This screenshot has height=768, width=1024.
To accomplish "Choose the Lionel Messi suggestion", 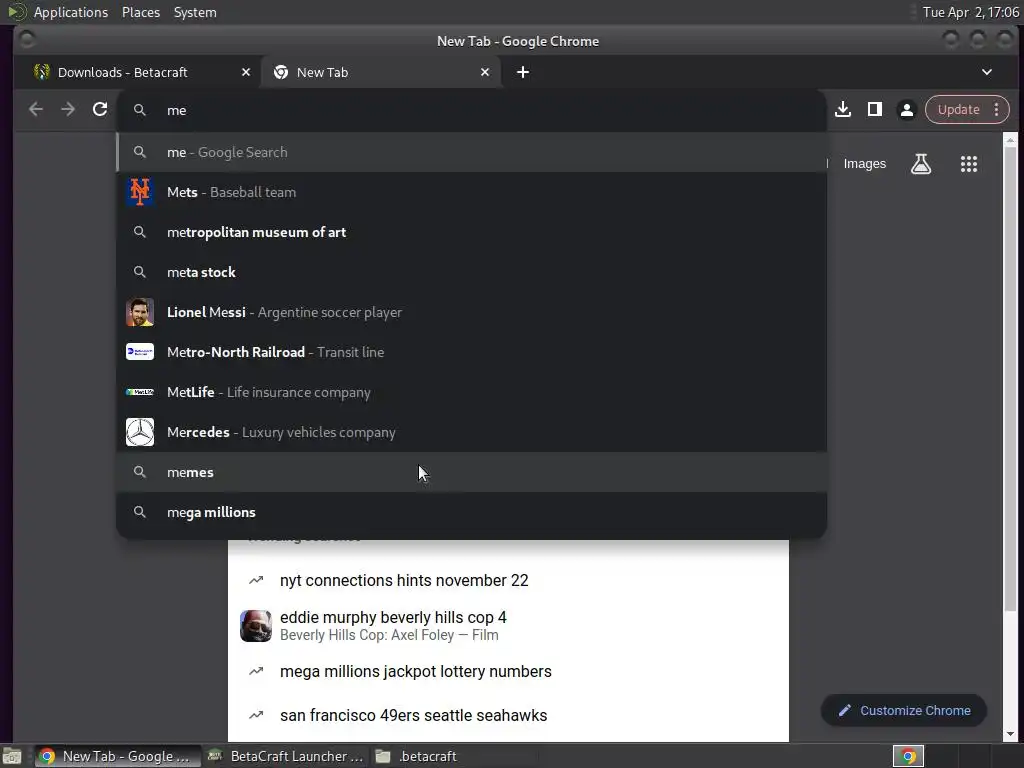I will (x=472, y=312).
